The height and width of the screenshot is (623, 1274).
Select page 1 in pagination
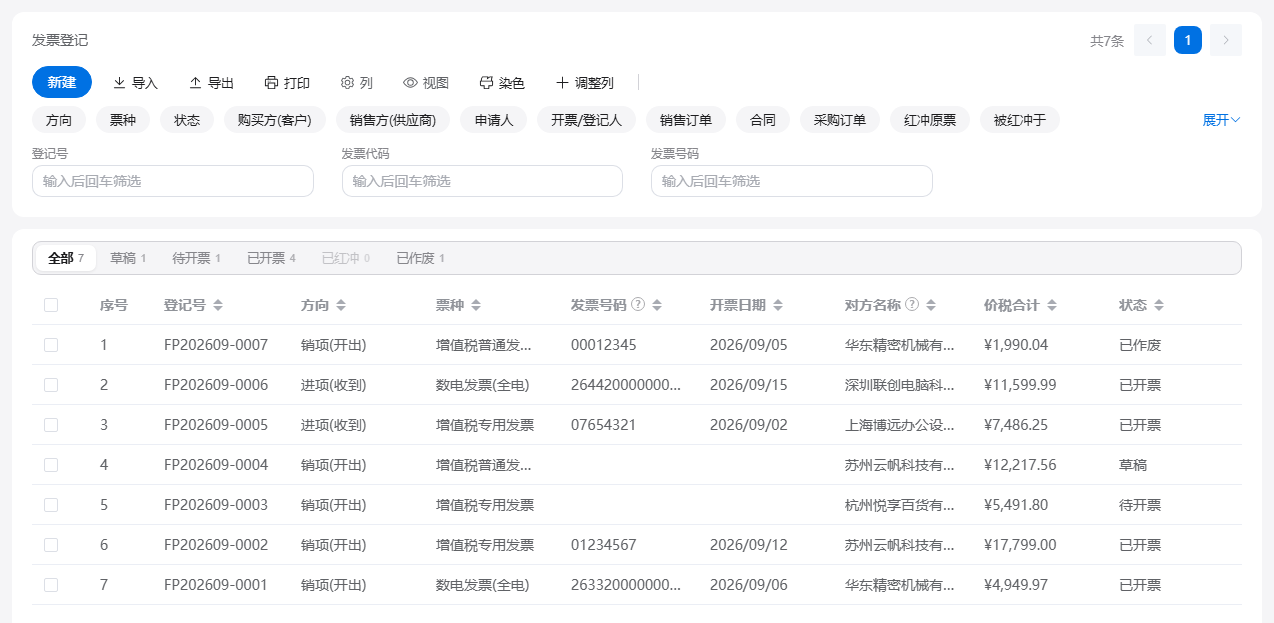1188,40
